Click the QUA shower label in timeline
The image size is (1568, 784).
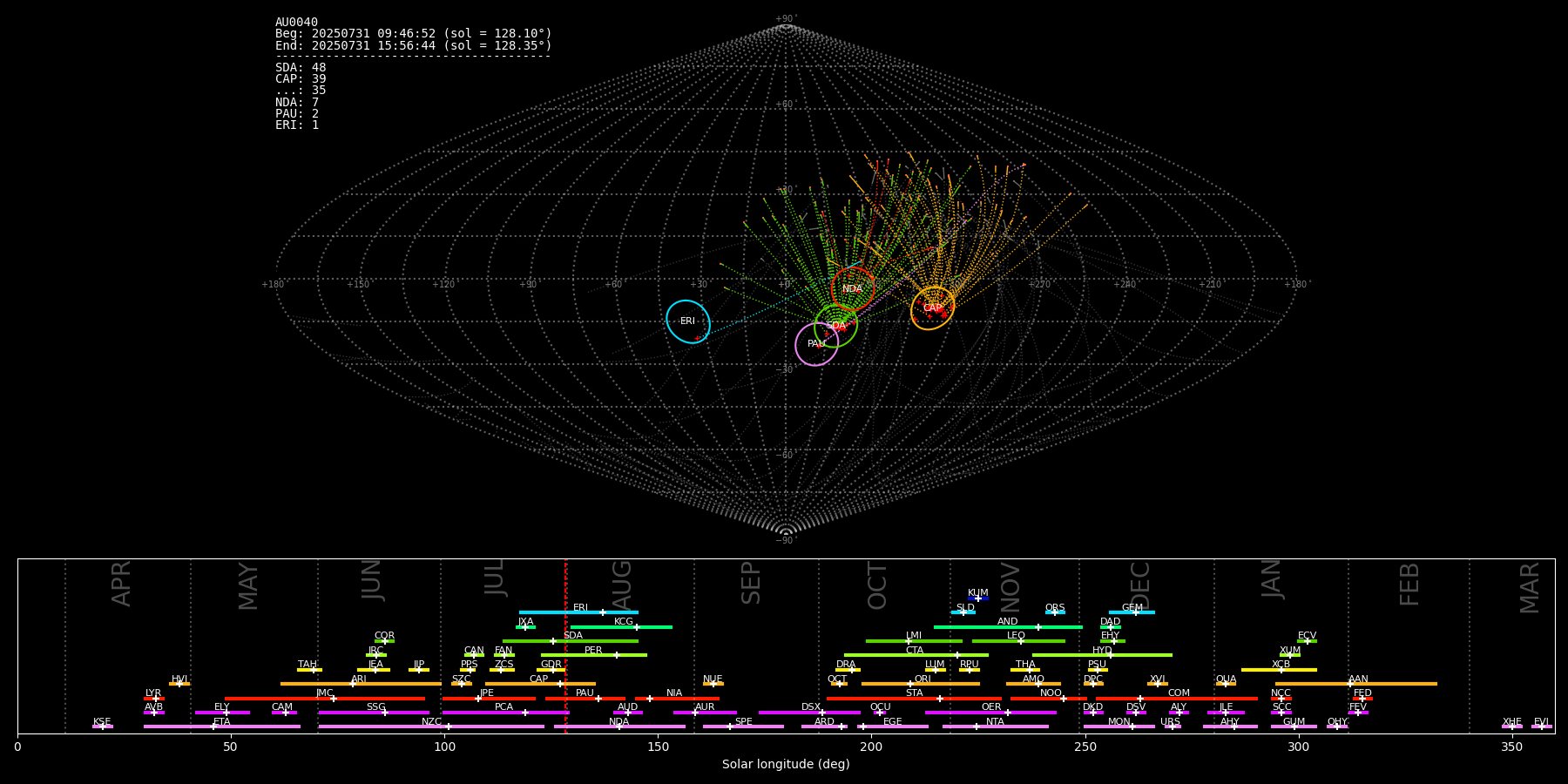coord(1226,679)
